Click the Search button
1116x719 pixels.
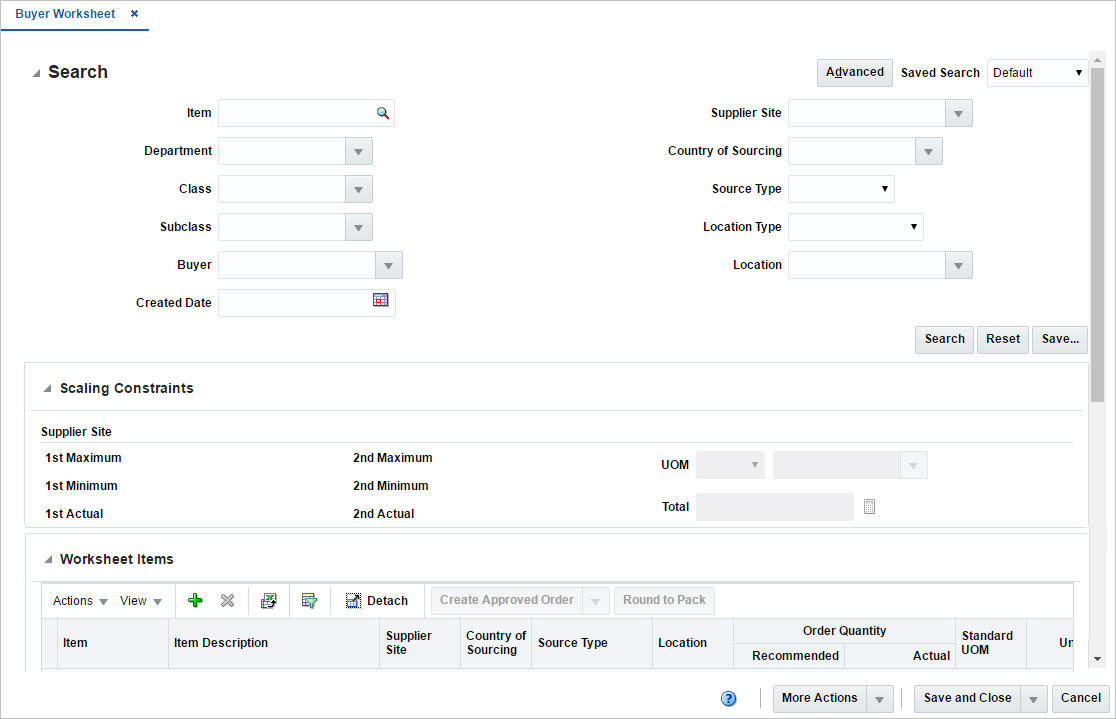944,340
